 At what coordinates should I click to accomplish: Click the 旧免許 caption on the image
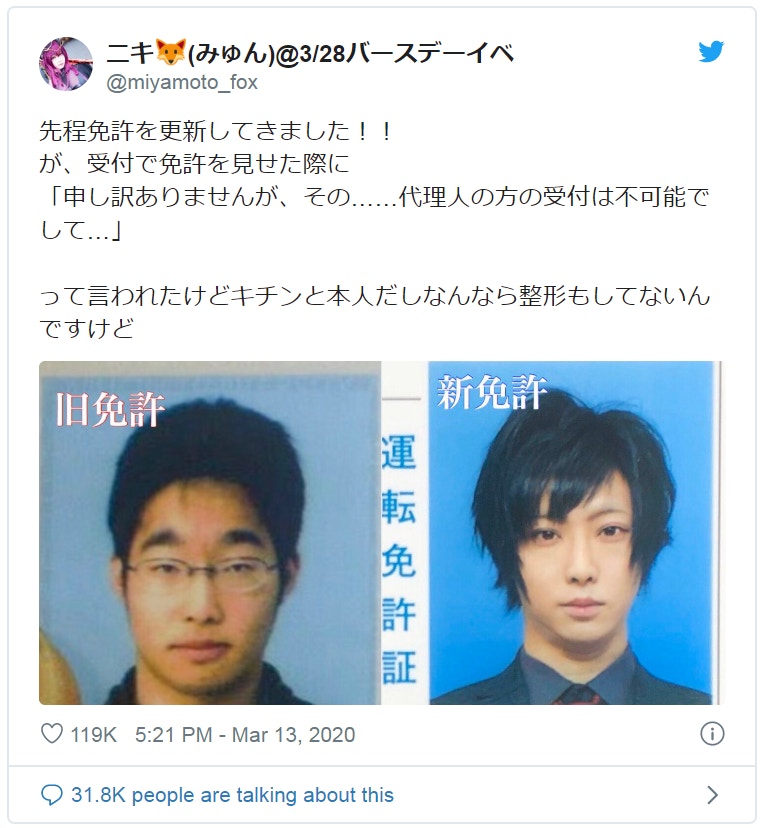pos(110,410)
